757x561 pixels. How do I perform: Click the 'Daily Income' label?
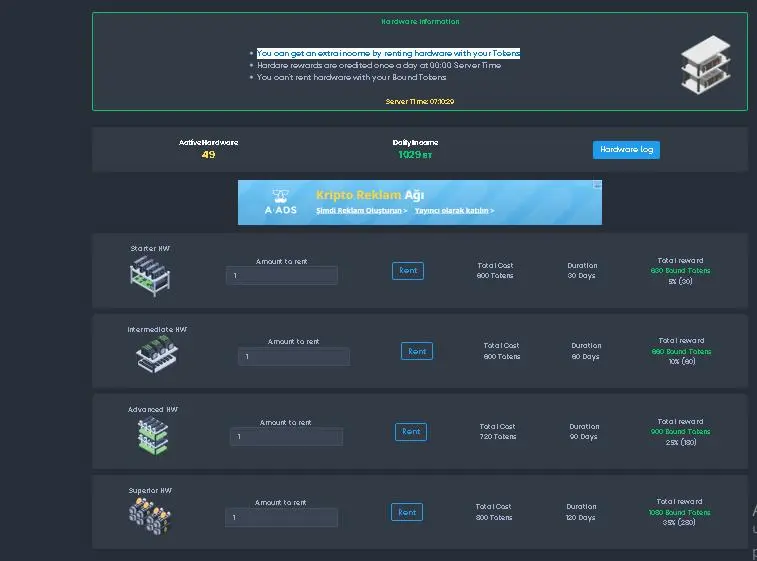point(415,143)
